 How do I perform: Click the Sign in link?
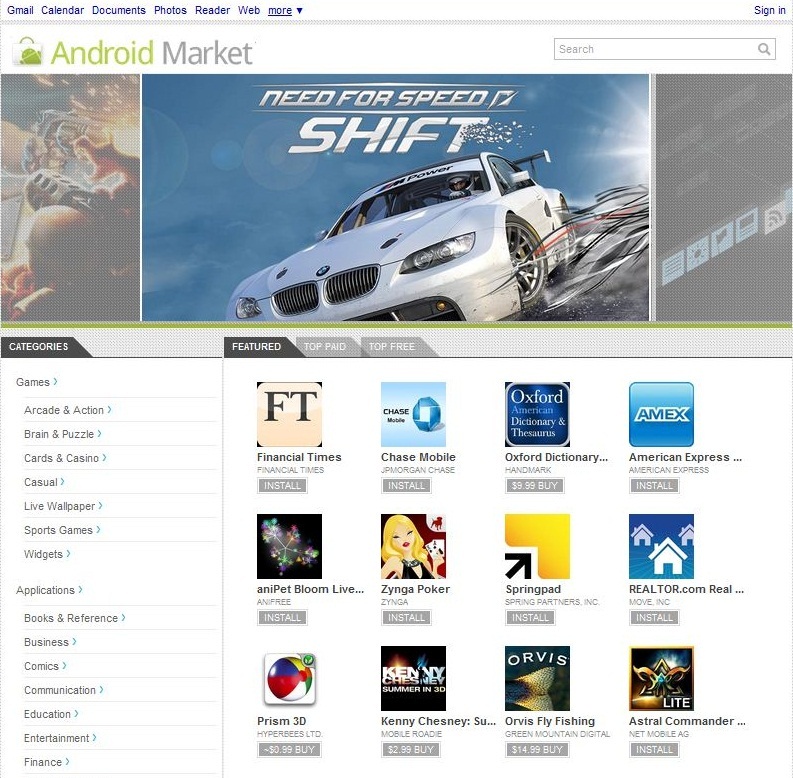(x=769, y=10)
